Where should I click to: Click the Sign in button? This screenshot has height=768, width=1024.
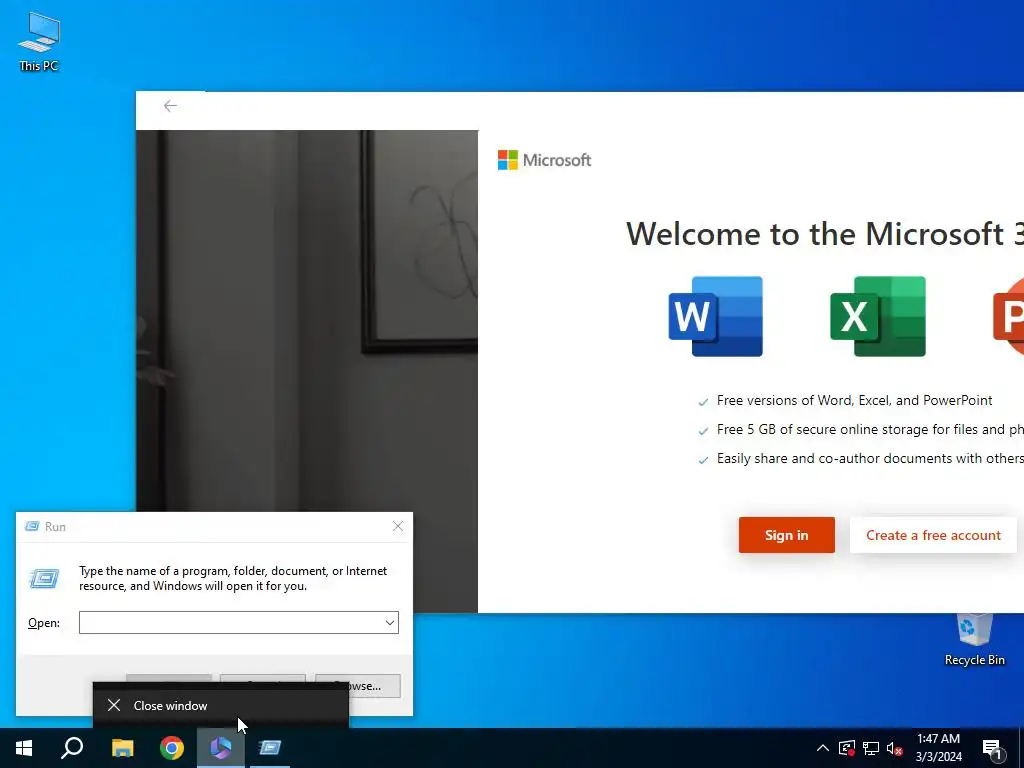pyautogui.click(x=786, y=535)
